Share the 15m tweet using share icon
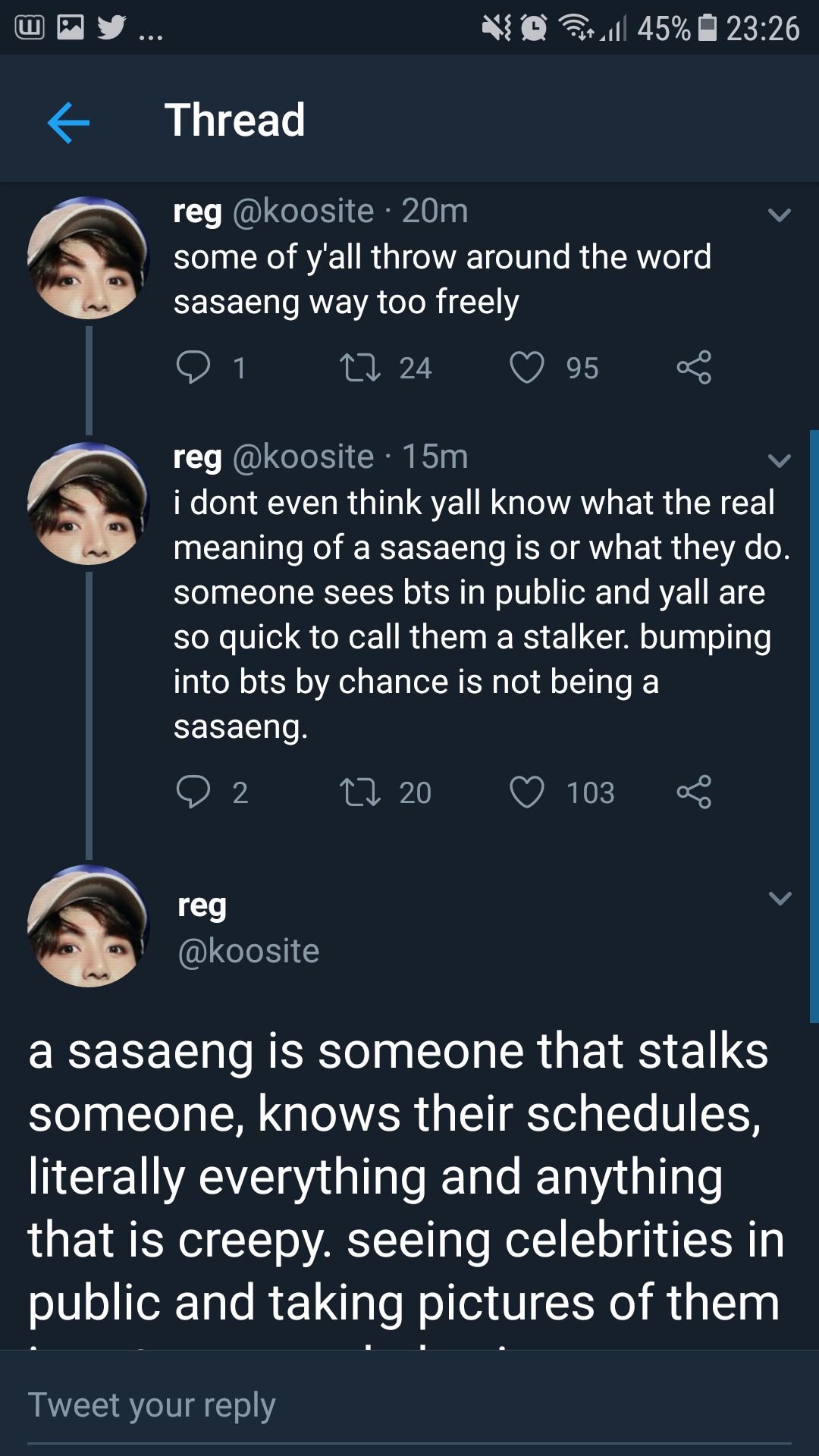The width and height of the screenshot is (819, 1456). point(694,792)
